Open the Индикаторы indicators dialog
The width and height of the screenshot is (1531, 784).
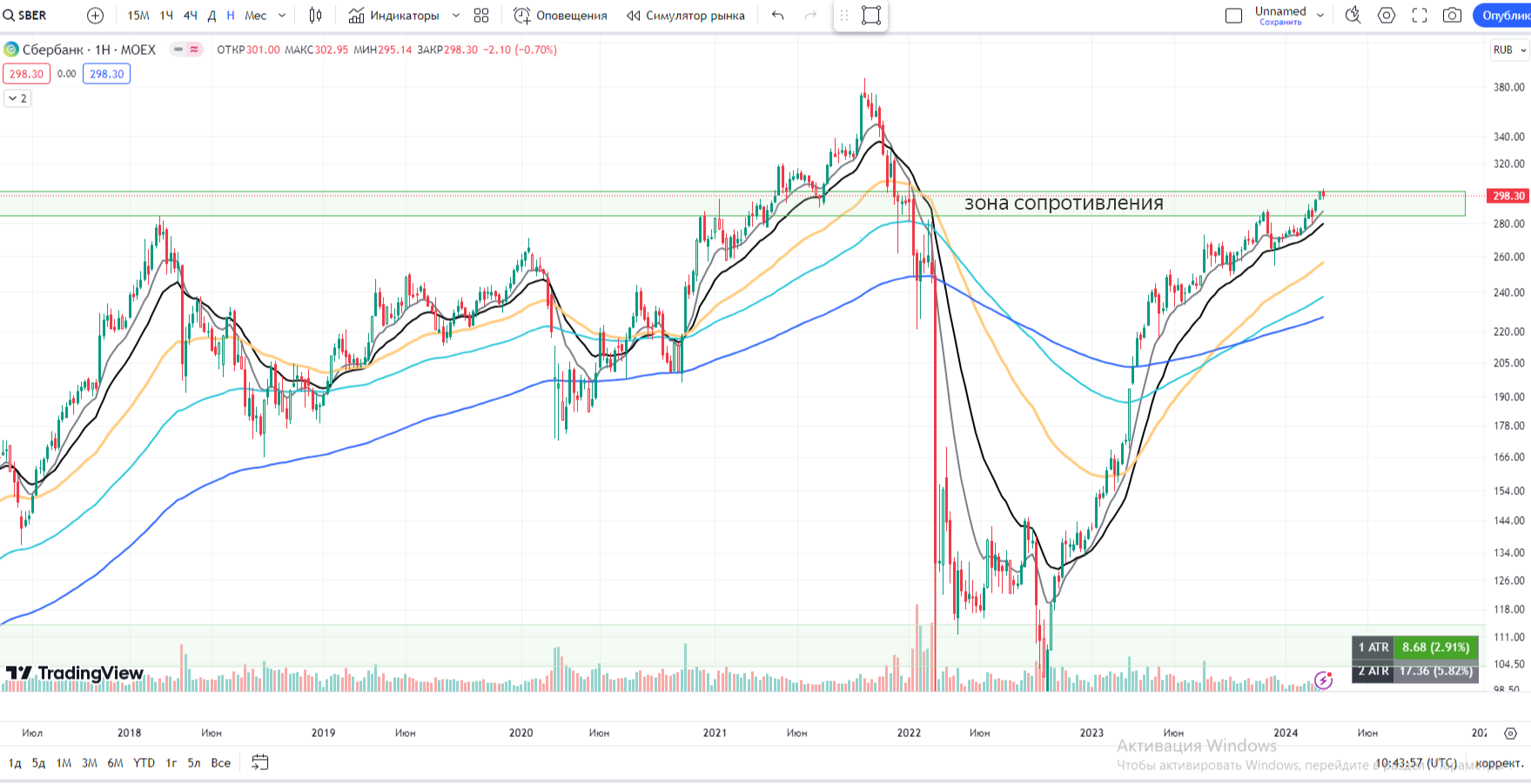pyautogui.click(x=394, y=16)
